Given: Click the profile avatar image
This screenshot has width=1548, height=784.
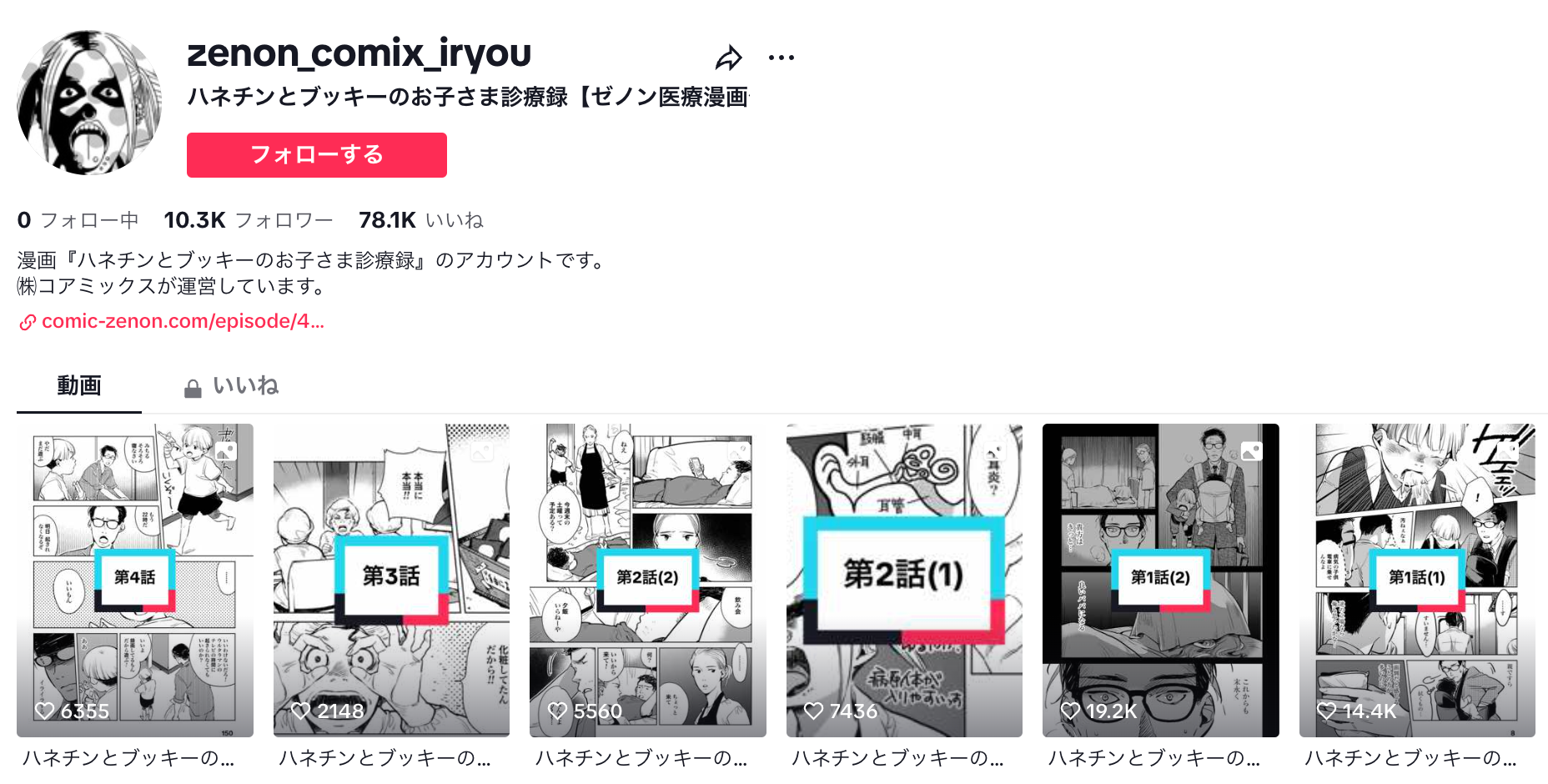Looking at the screenshot, I should click(x=88, y=103).
